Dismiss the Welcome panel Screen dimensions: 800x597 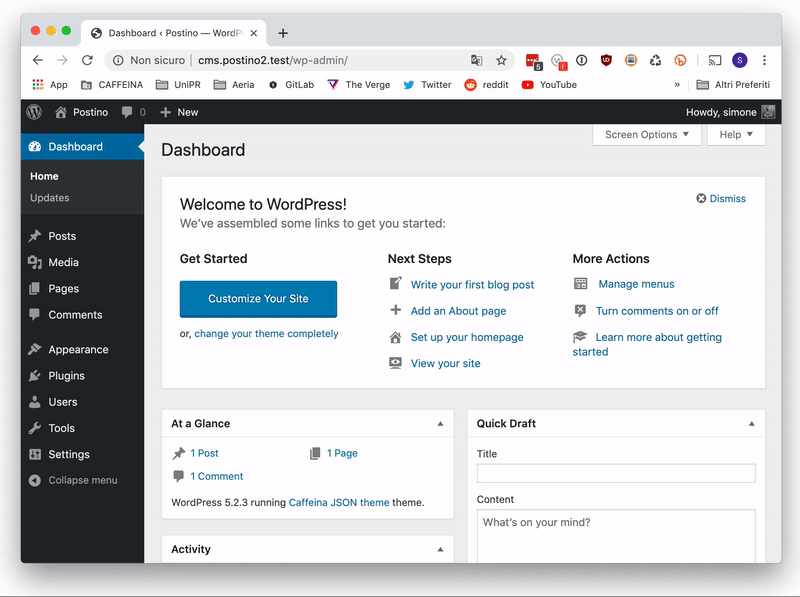pyautogui.click(x=721, y=198)
